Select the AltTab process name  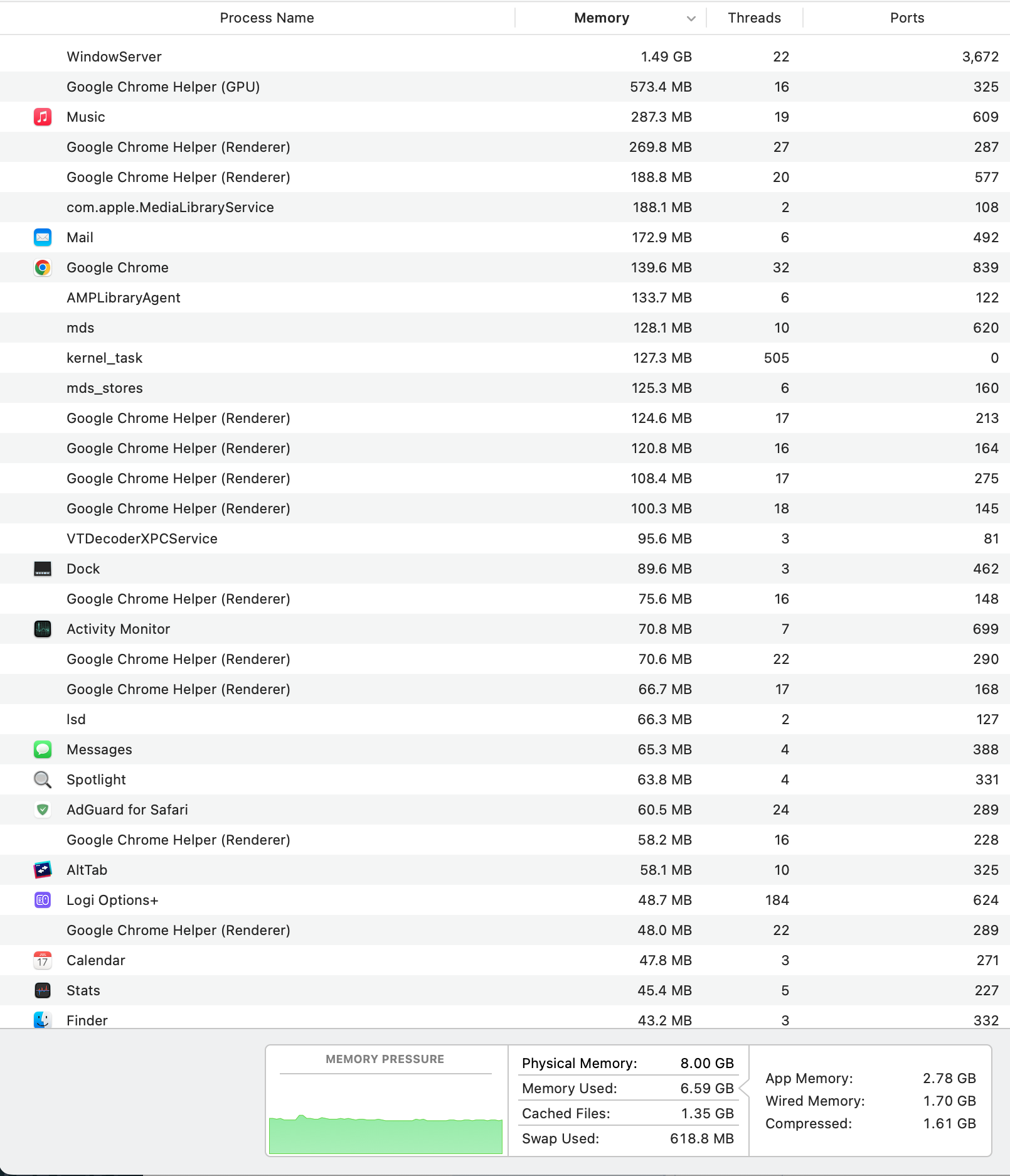pyautogui.click(x=87, y=870)
